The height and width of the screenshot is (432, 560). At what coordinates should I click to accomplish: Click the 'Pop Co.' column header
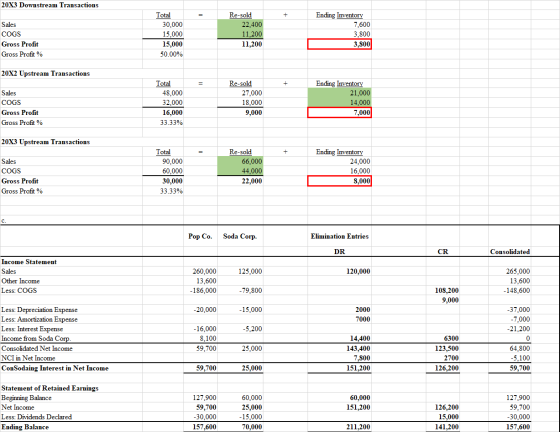coord(200,236)
